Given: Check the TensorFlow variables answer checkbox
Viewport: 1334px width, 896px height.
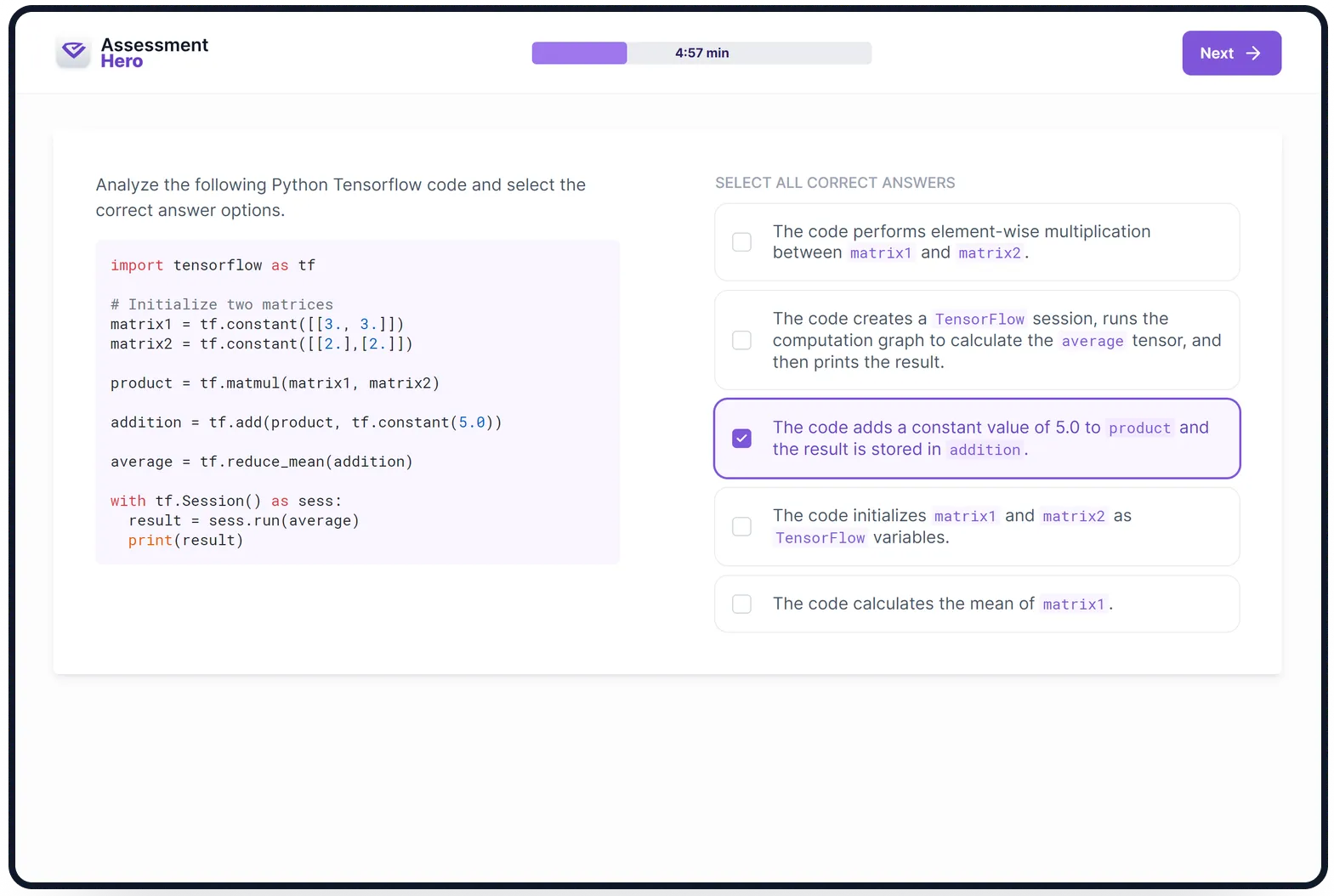Looking at the screenshot, I should click(742, 526).
